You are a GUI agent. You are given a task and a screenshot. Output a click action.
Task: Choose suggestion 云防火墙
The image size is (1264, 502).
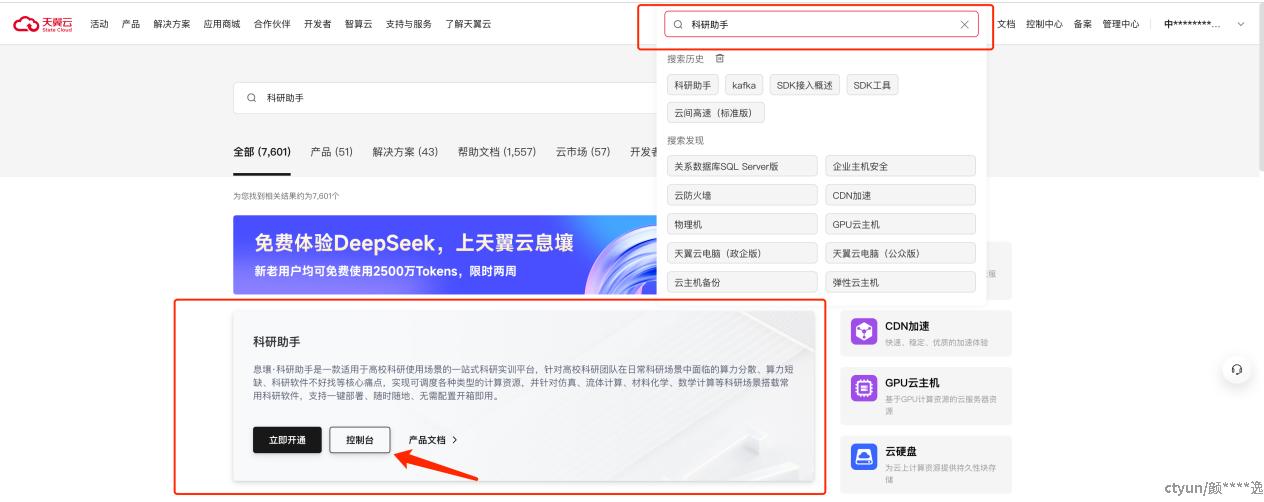click(x=742, y=196)
